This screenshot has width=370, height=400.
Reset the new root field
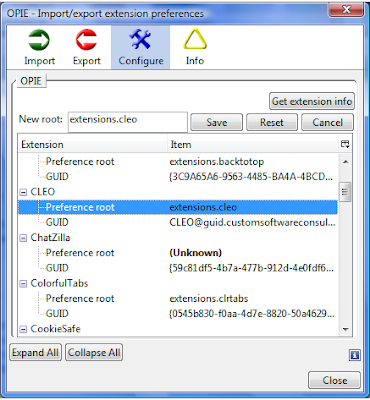pos(272,122)
